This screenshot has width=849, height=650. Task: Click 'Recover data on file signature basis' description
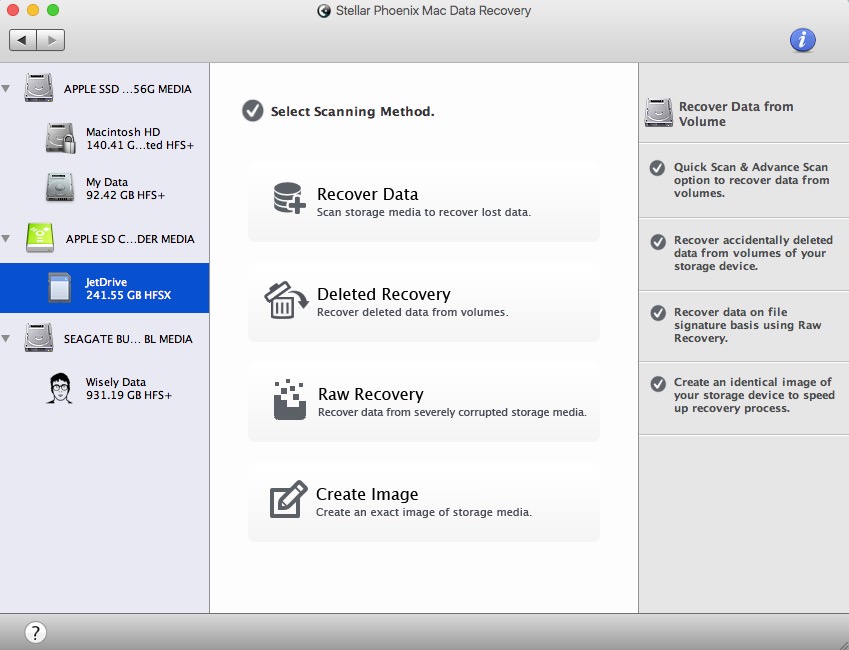748,325
